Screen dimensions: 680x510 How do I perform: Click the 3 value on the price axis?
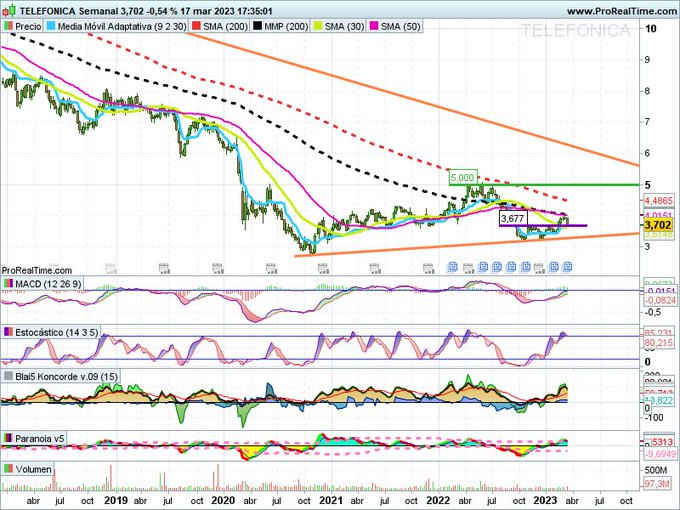647,246
